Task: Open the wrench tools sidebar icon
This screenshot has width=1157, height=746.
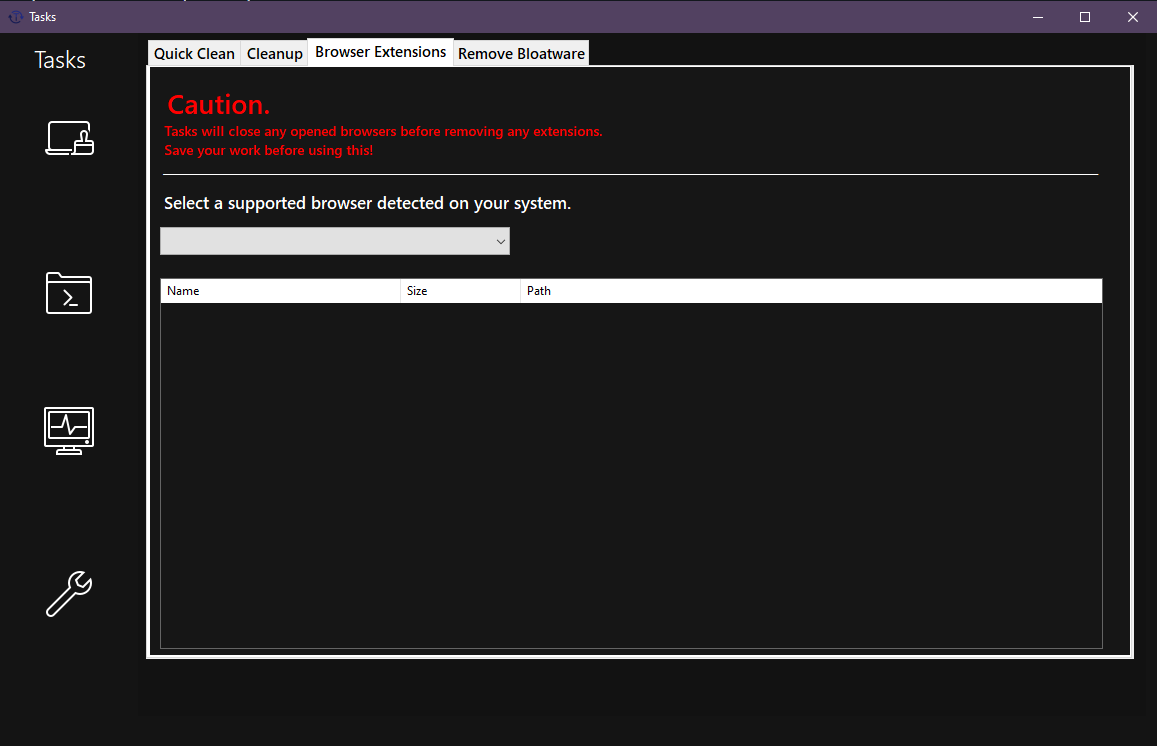Action: tap(69, 595)
